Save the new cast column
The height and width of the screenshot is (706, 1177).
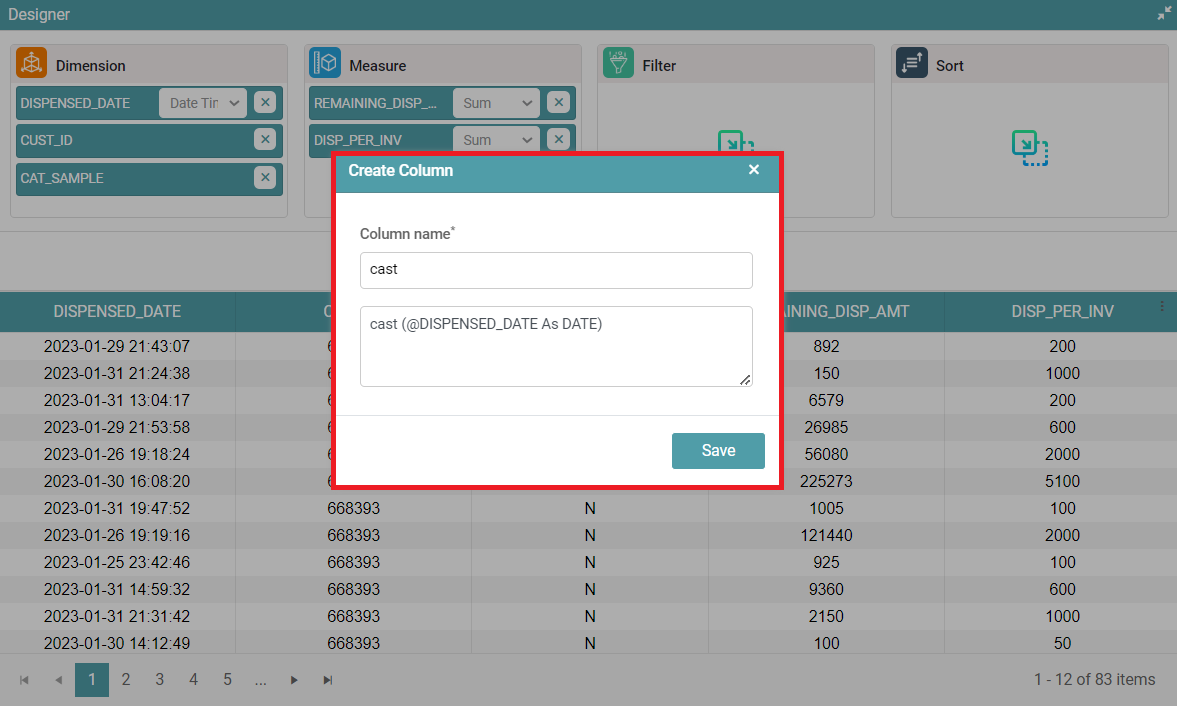pyautogui.click(x=718, y=451)
